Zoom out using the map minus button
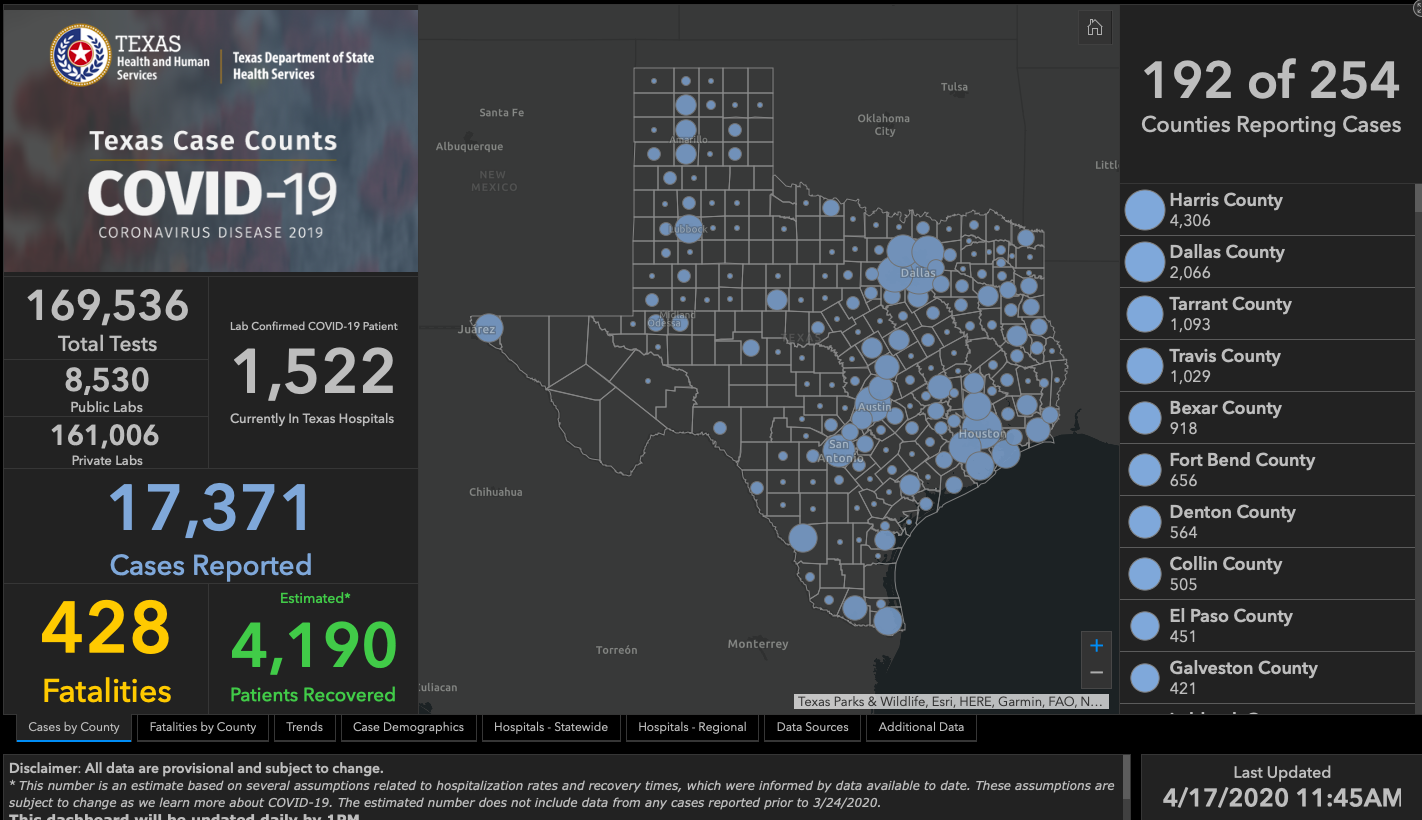The height and width of the screenshot is (820, 1422). coord(1096,673)
